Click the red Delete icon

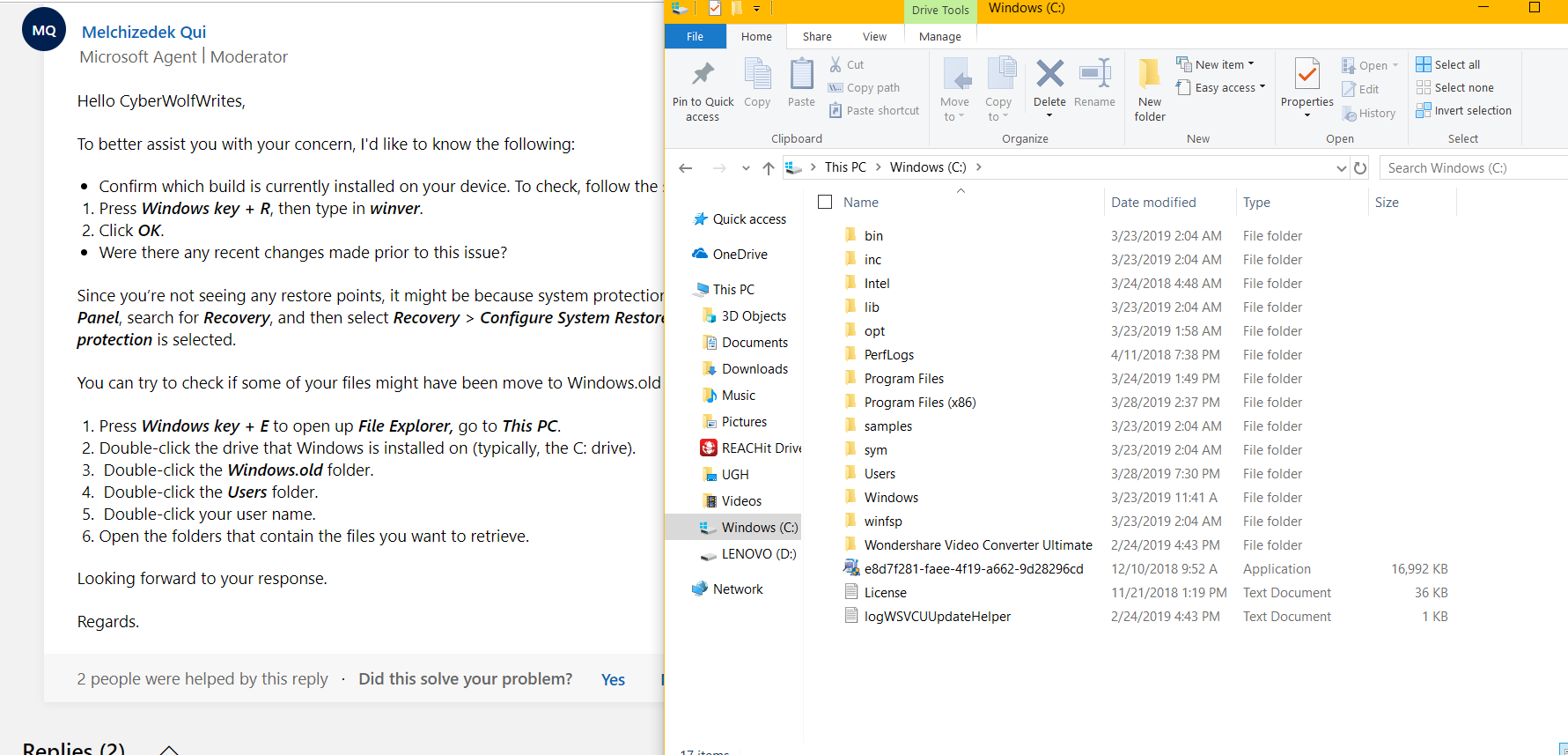point(1049,73)
